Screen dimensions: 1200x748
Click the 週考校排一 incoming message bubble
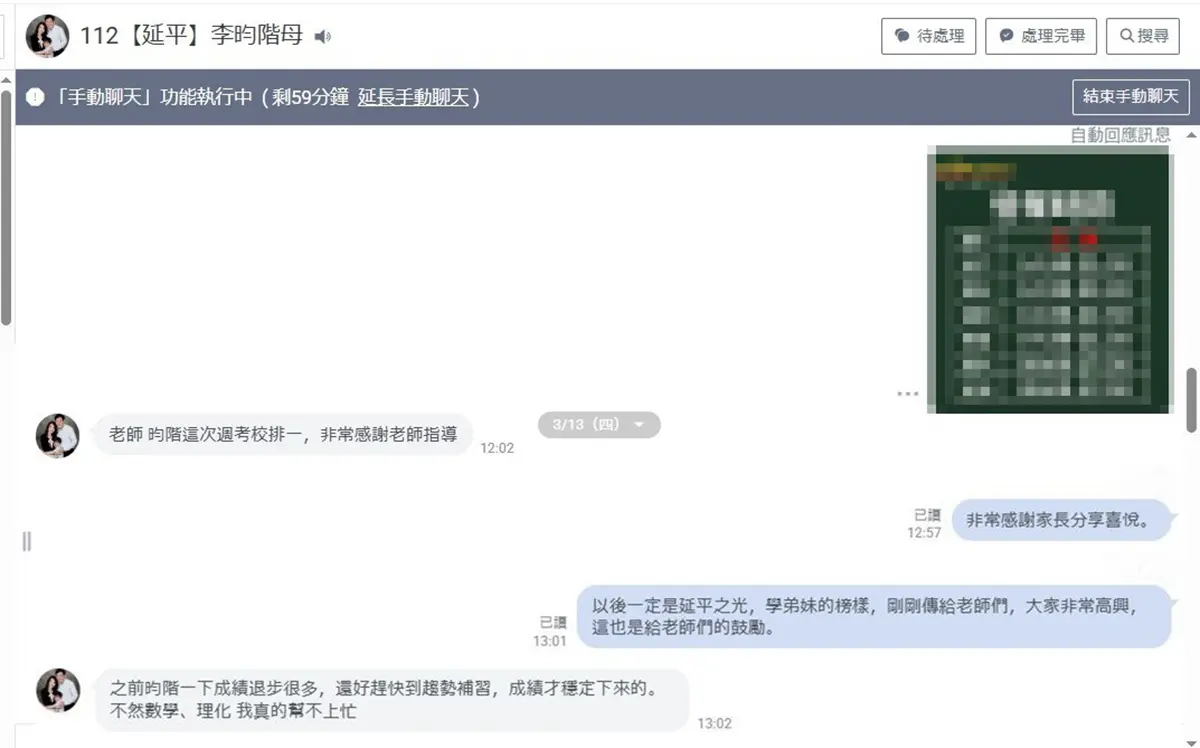pos(283,435)
